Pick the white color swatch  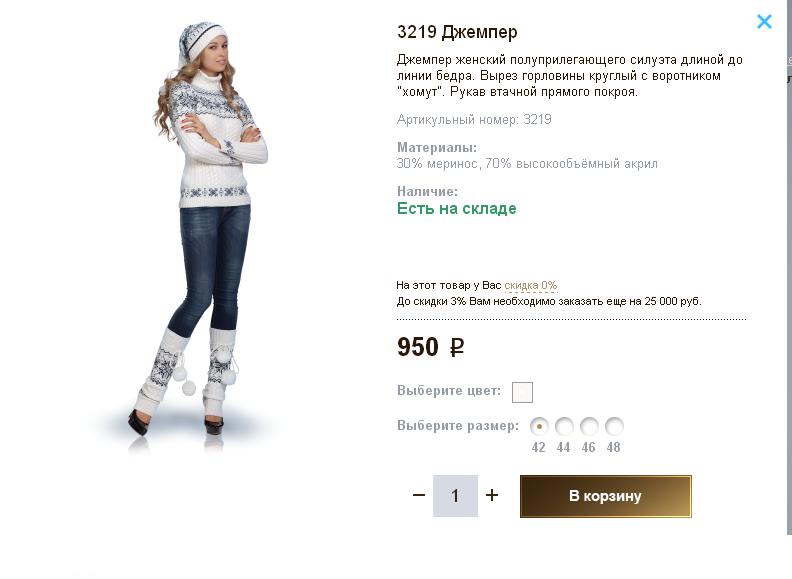(x=522, y=392)
